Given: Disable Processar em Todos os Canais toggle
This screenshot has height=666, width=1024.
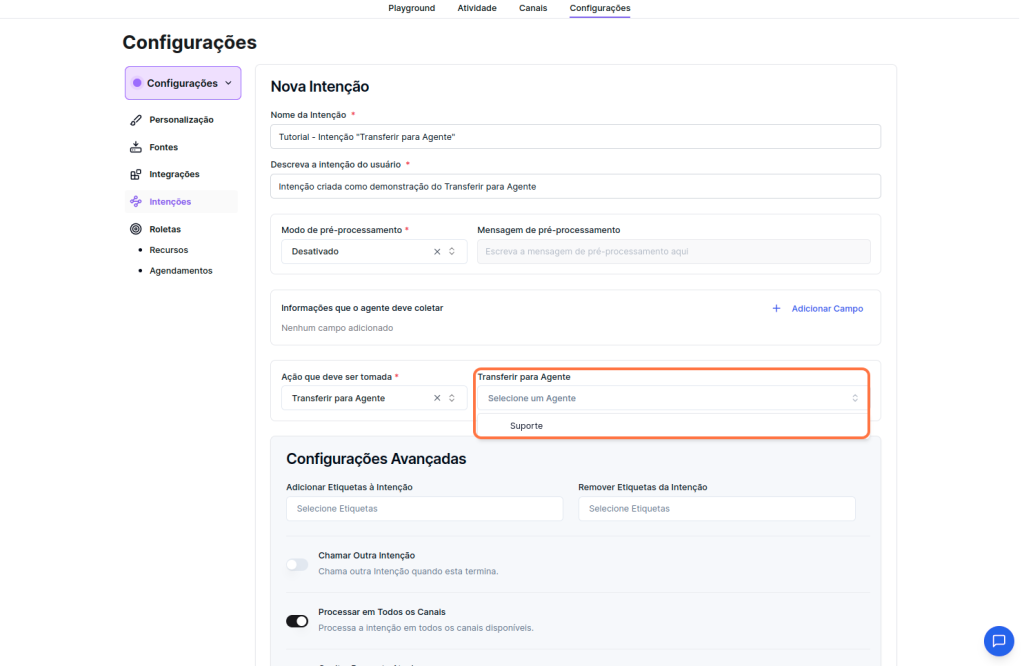Looking at the screenshot, I should click(297, 621).
